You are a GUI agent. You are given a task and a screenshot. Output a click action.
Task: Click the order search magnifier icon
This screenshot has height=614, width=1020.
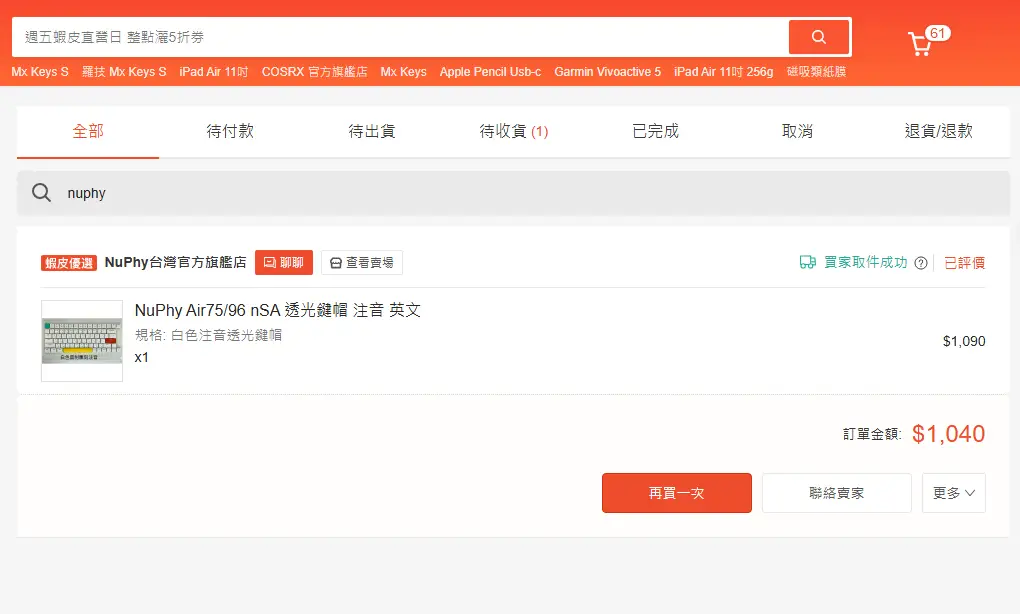tap(41, 193)
